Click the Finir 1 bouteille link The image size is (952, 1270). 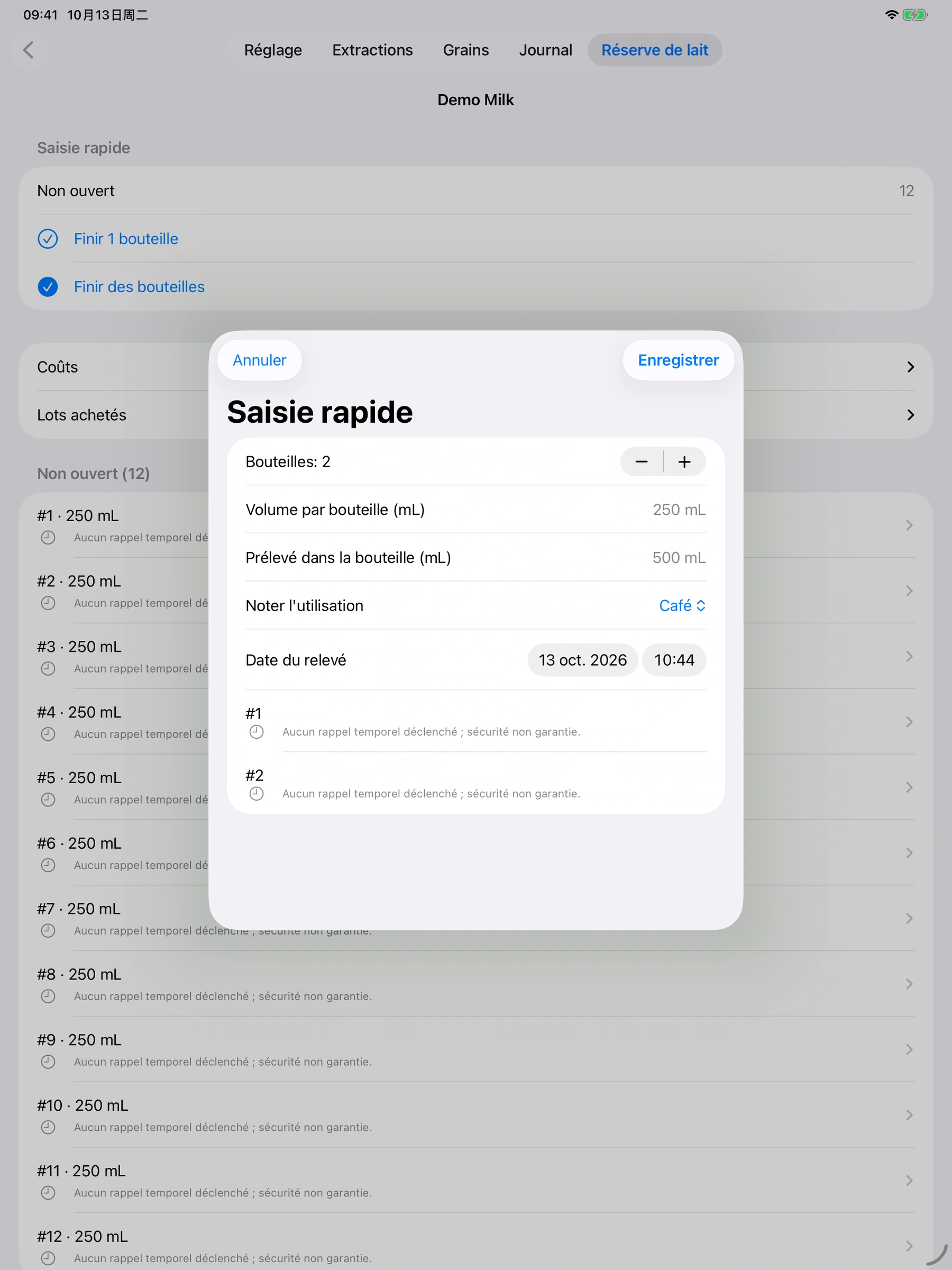[126, 239]
